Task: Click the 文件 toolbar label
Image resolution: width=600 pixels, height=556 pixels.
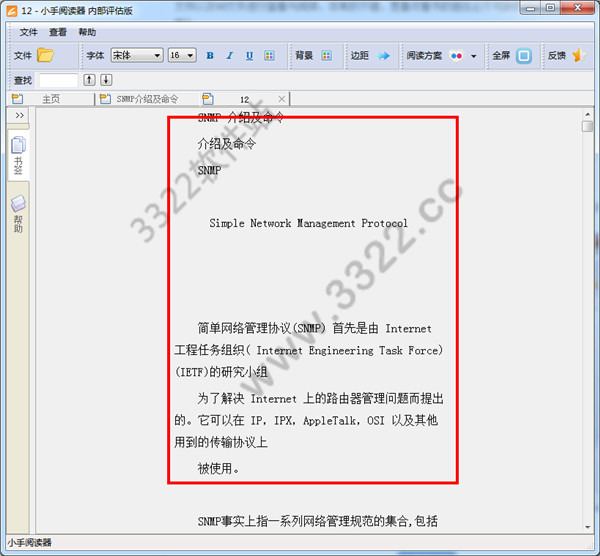Action: tap(23, 55)
